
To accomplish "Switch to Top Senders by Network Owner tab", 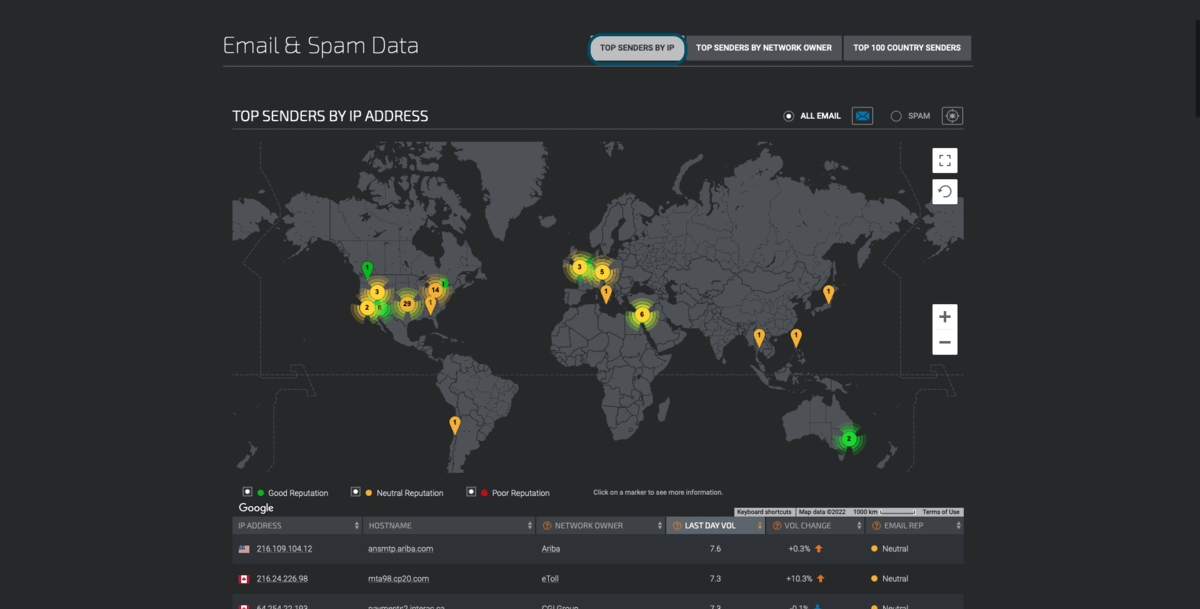I will 764,48.
